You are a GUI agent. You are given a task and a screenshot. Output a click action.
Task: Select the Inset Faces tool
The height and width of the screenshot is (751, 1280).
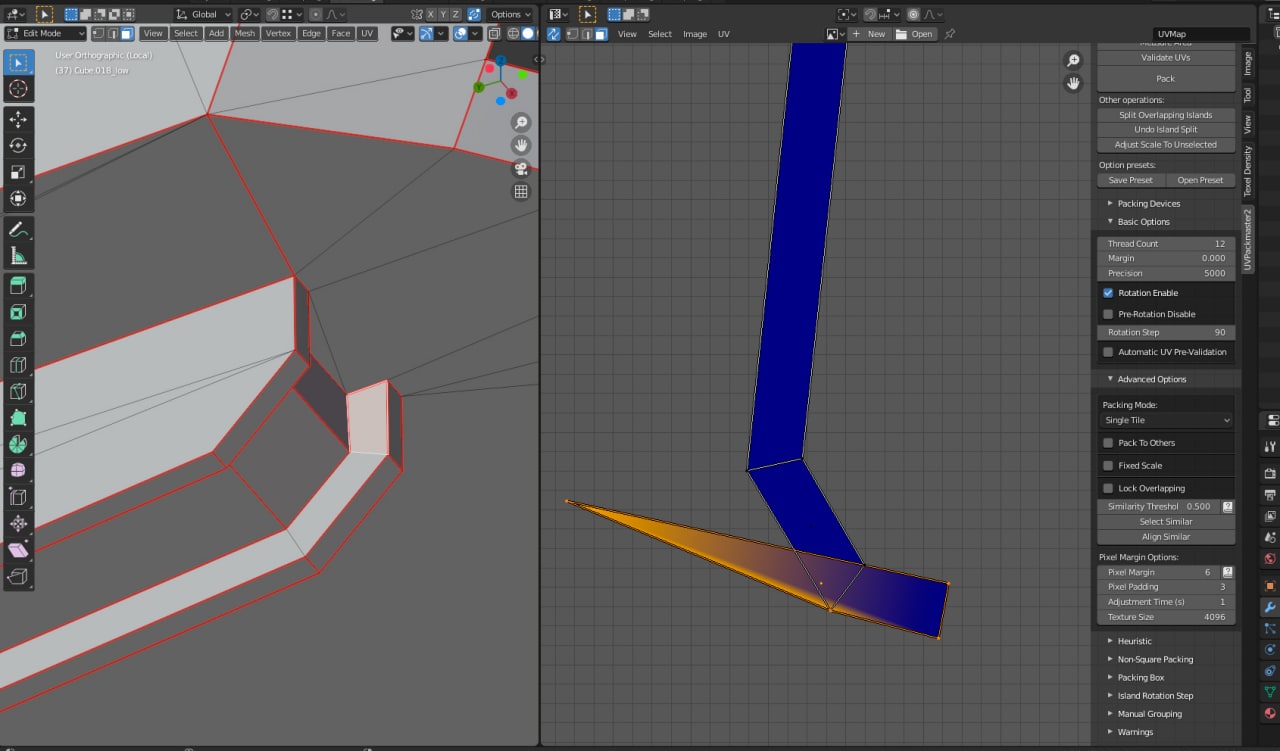pyautogui.click(x=17, y=312)
